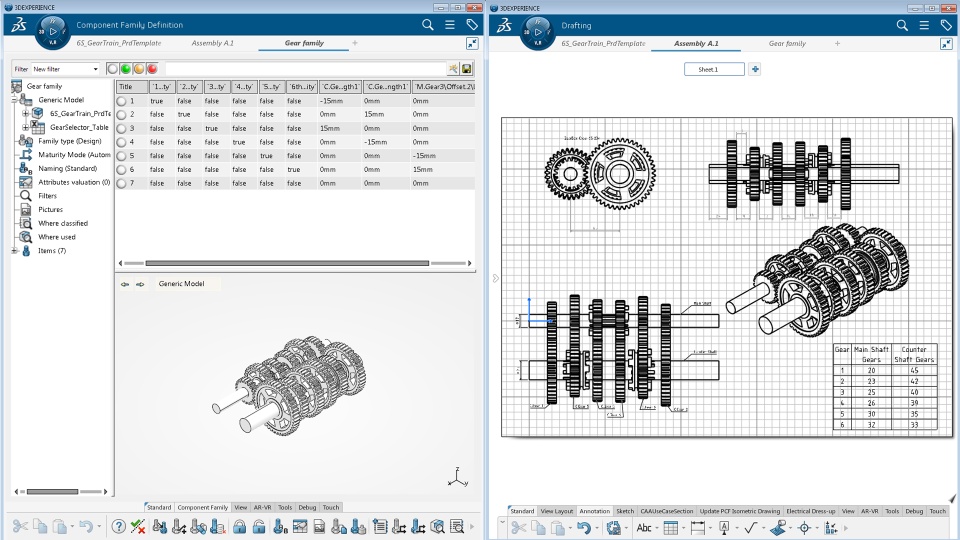This screenshot has height=540, width=960.
Task: Click the tag icon in Component Family header
Action: coord(471,25)
